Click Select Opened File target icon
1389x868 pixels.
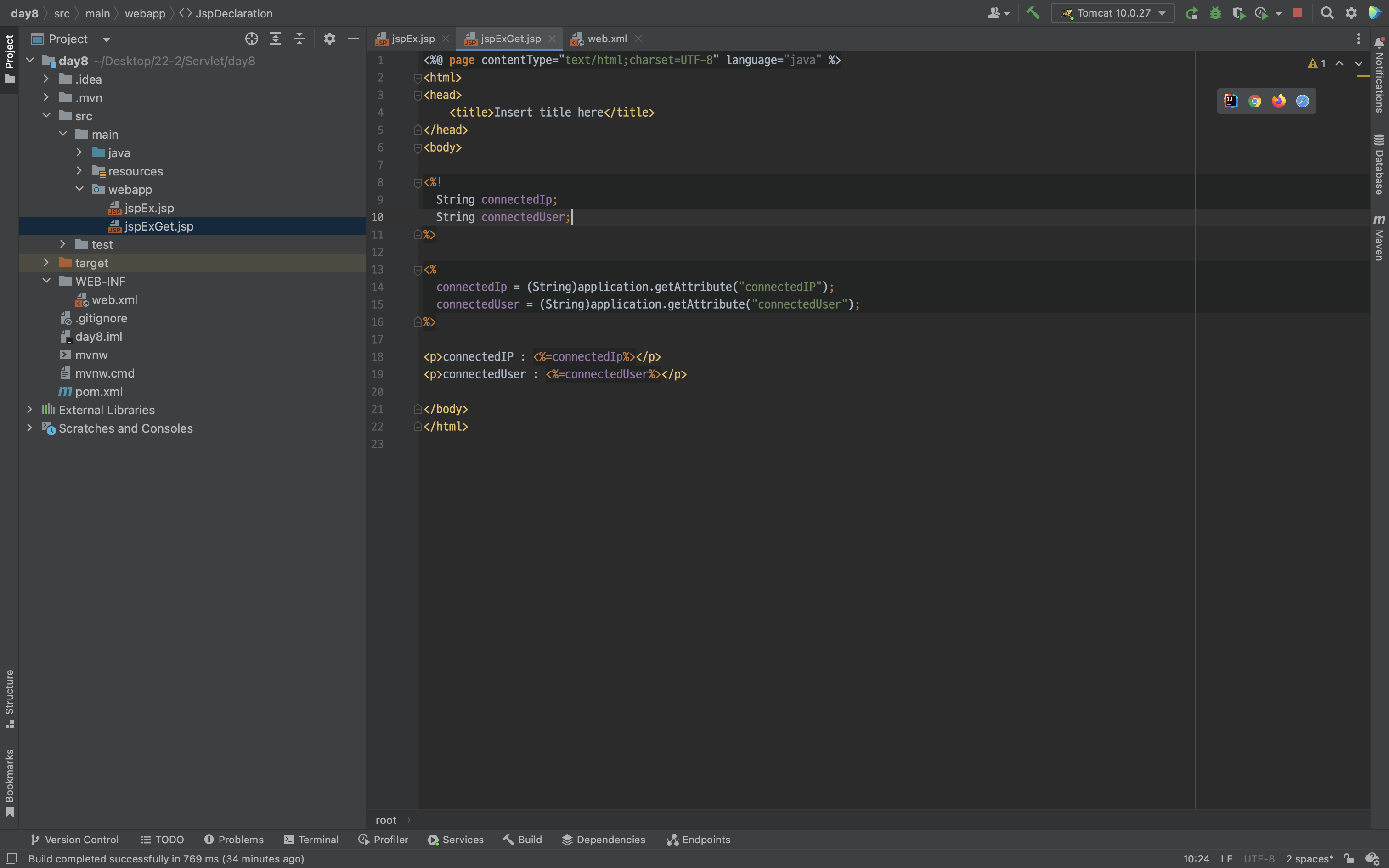click(x=251, y=39)
